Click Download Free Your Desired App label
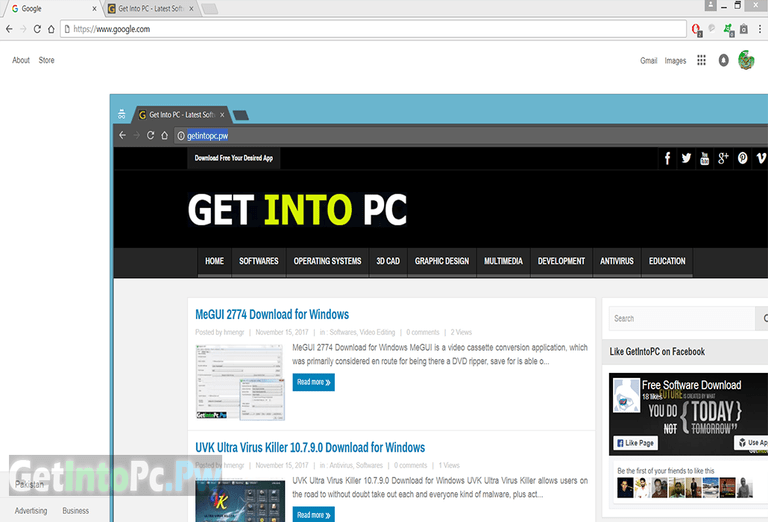 234,158
